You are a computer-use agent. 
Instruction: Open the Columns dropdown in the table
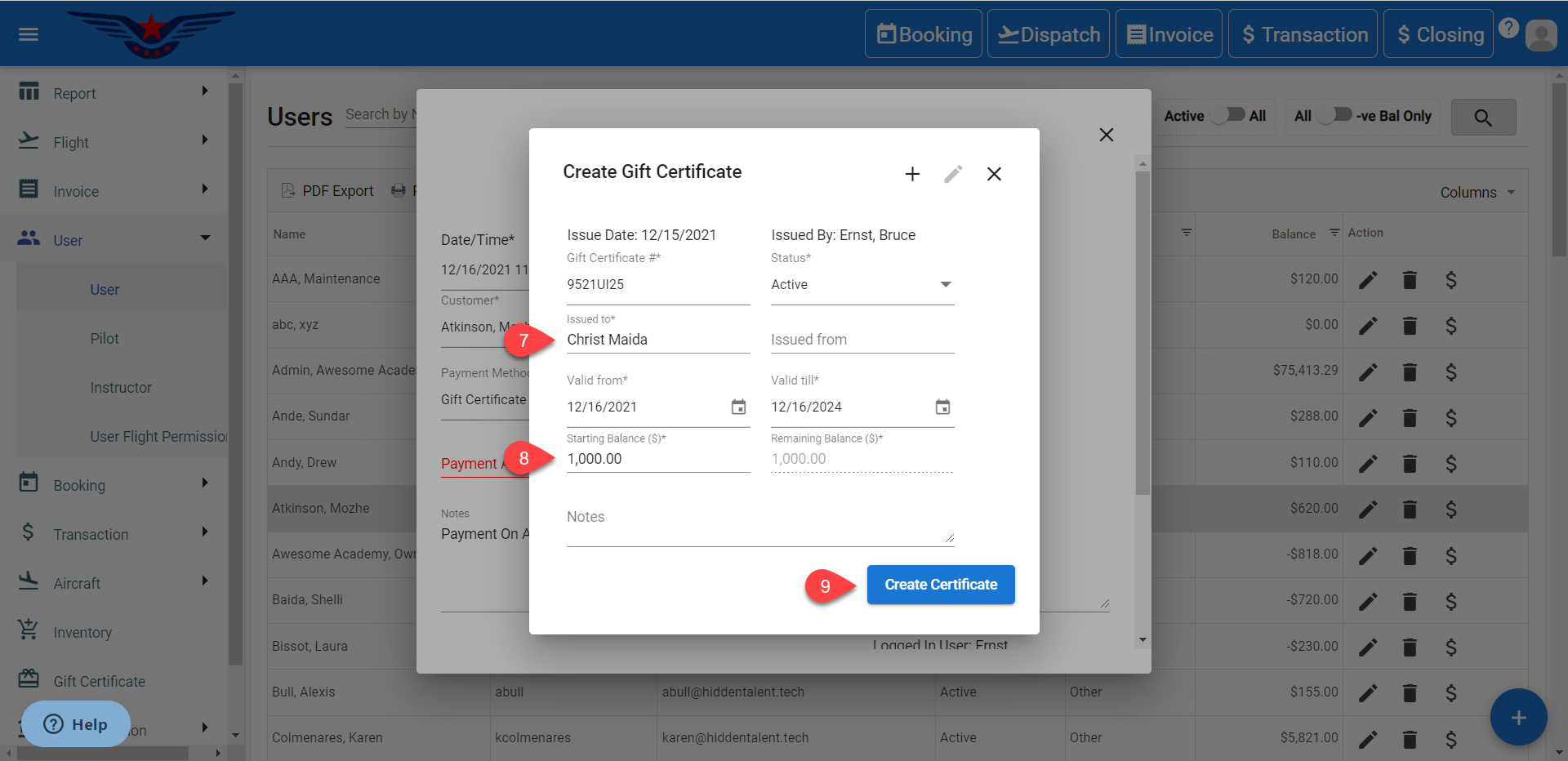click(x=1477, y=193)
